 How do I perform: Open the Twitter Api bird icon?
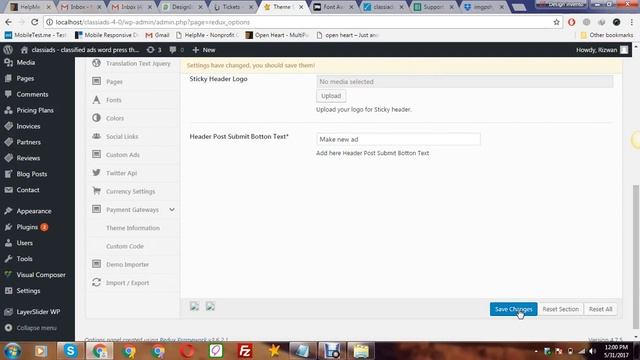(x=96, y=173)
